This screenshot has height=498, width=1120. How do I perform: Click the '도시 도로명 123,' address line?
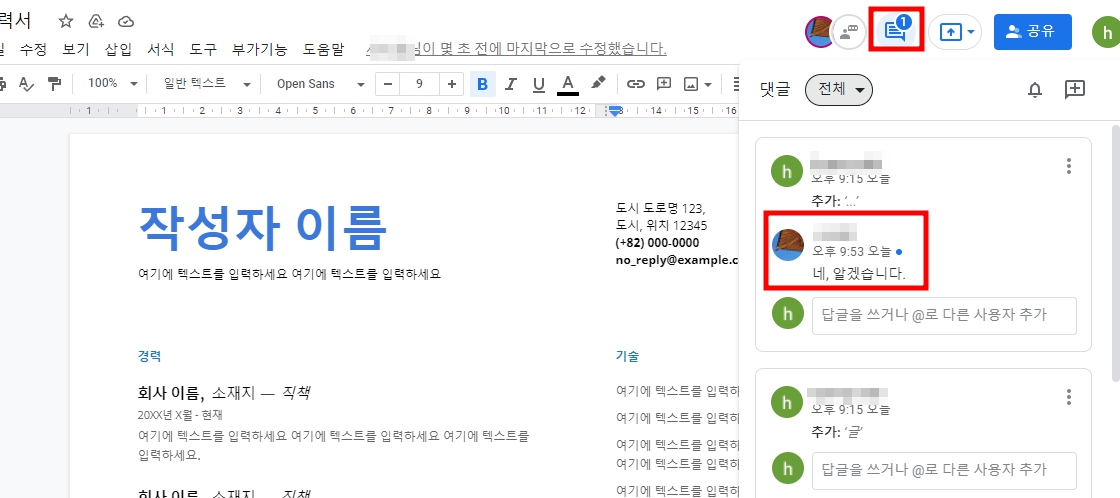coord(661,209)
